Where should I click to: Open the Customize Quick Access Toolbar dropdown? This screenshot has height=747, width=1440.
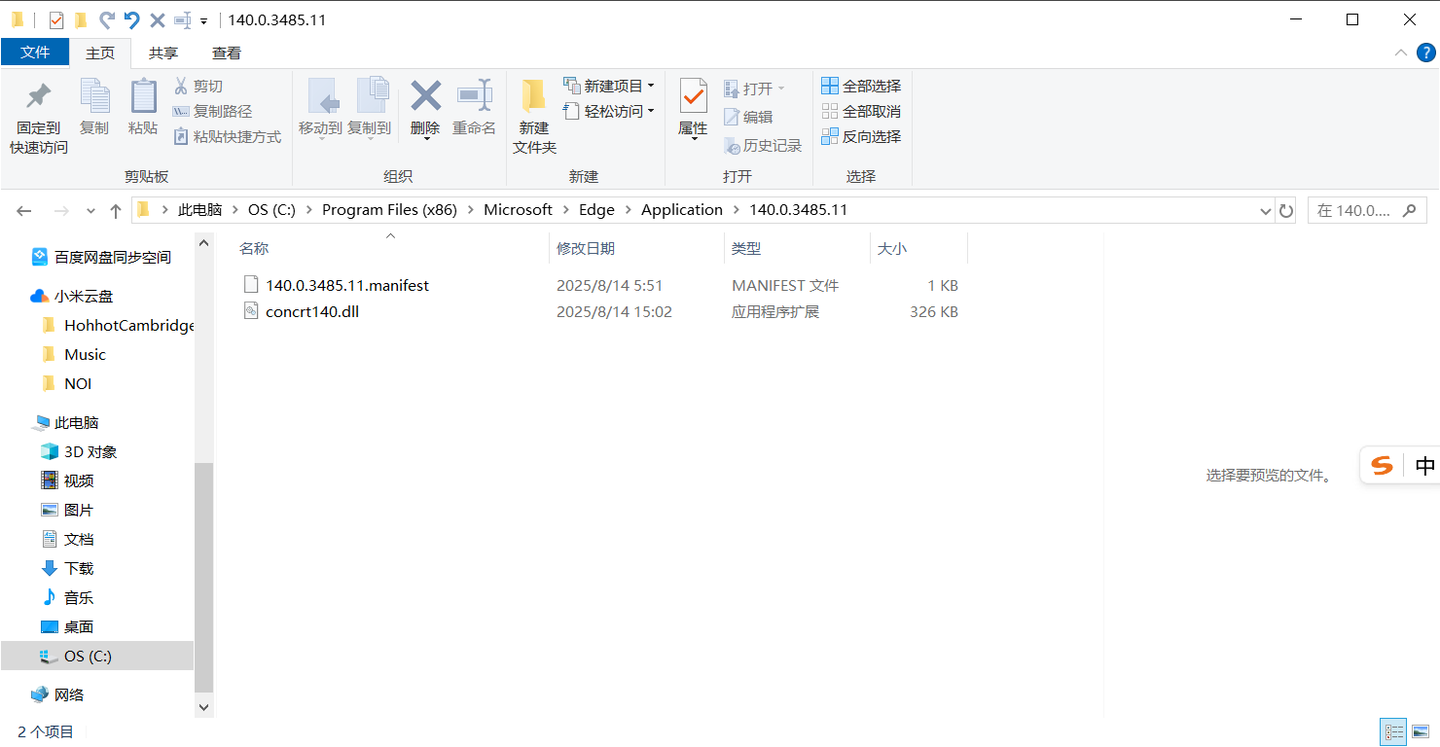pyautogui.click(x=203, y=20)
